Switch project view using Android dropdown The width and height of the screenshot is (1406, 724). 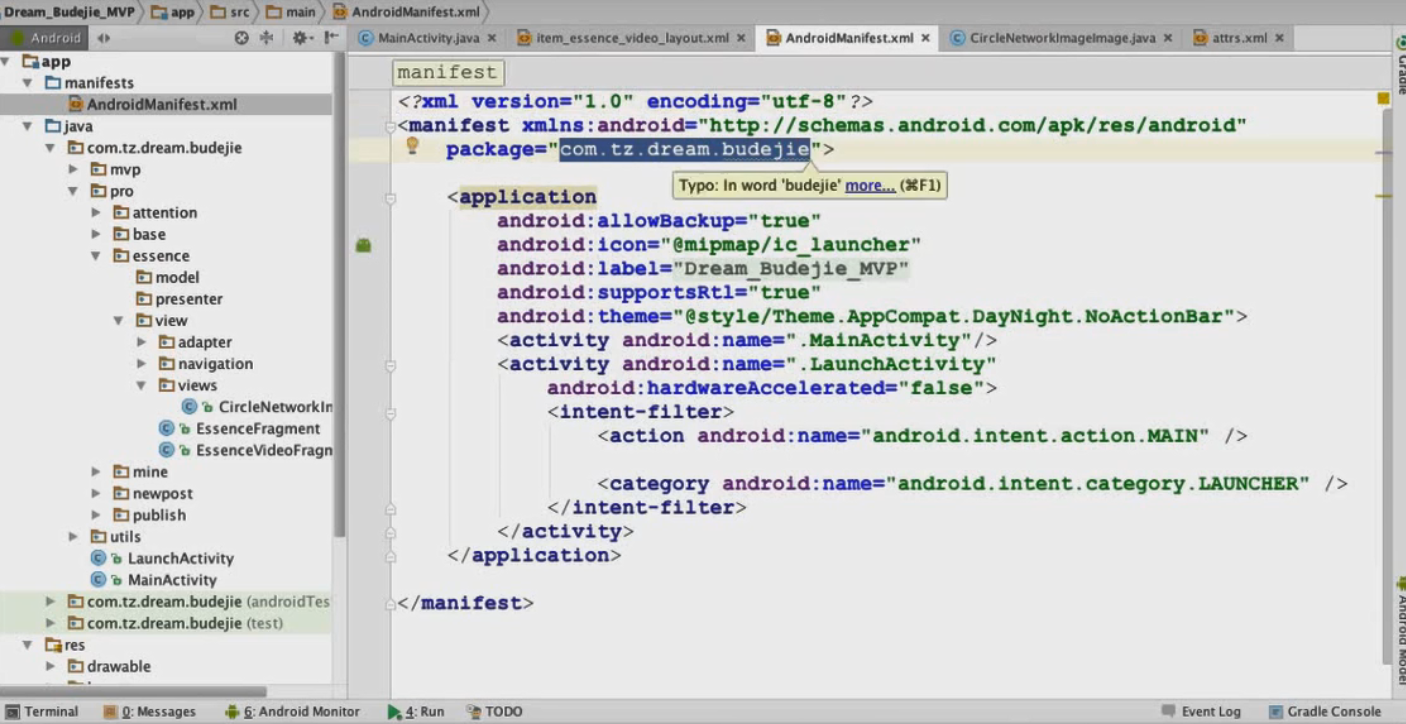45,38
